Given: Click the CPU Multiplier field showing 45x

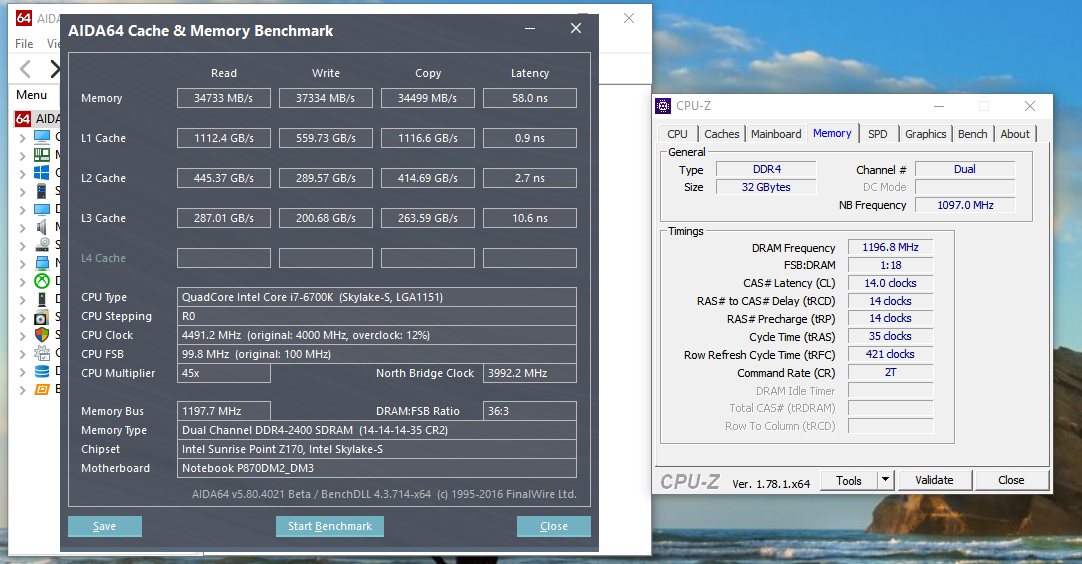Looking at the screenshot, I should tap(224, 373).
